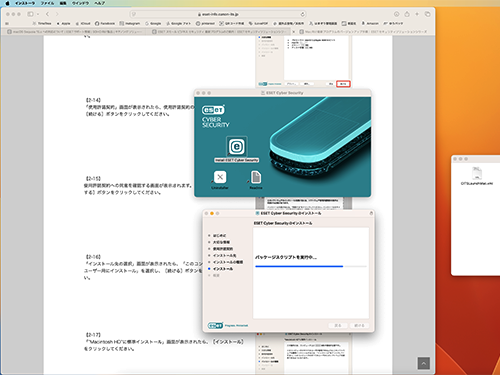
Task: Click Safari share button
Action: coord(407,14)
